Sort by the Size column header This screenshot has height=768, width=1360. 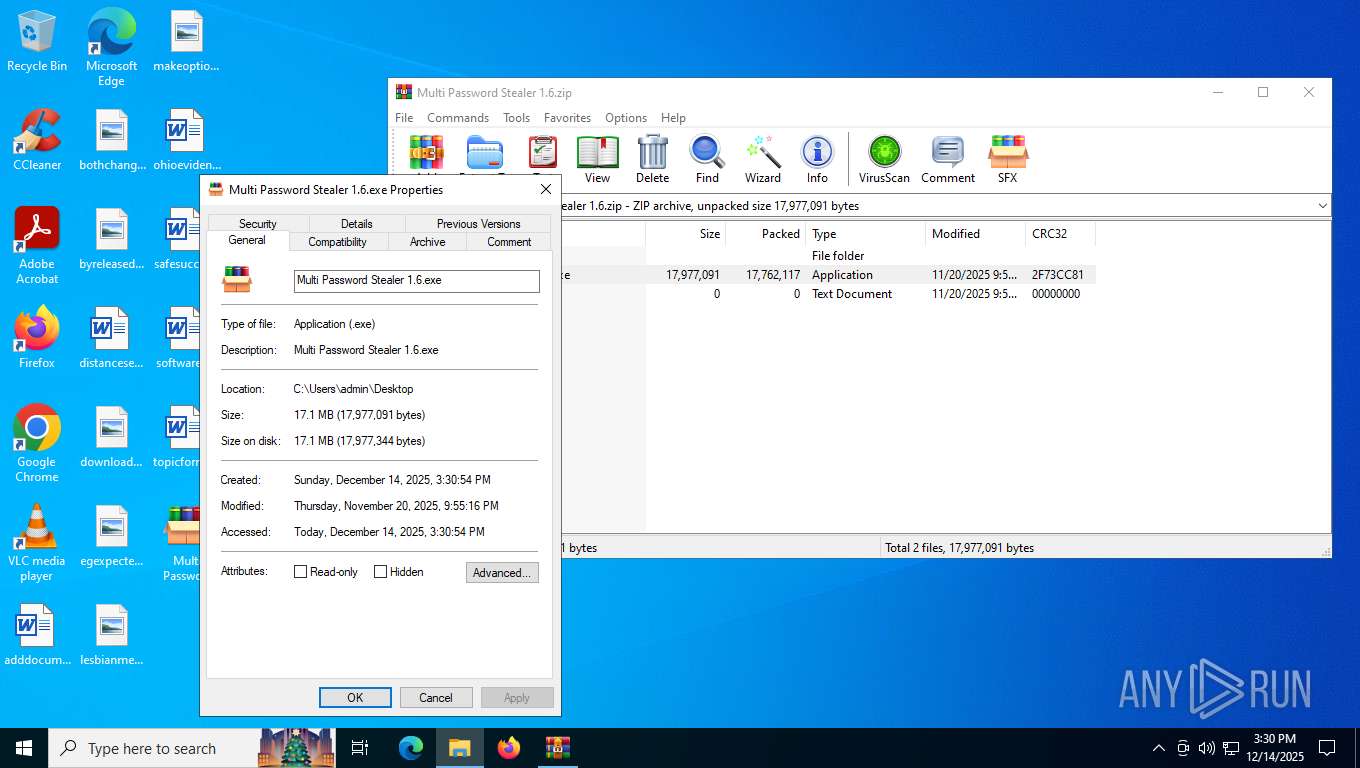tap(685, 234)
